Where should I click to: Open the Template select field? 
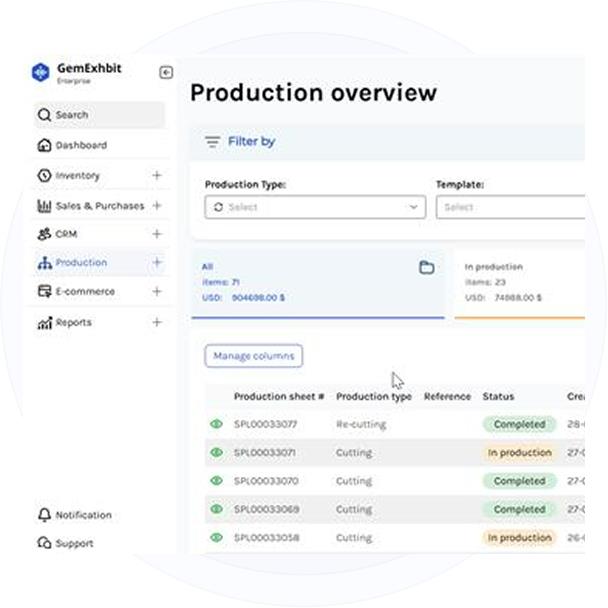click(510, 207)
